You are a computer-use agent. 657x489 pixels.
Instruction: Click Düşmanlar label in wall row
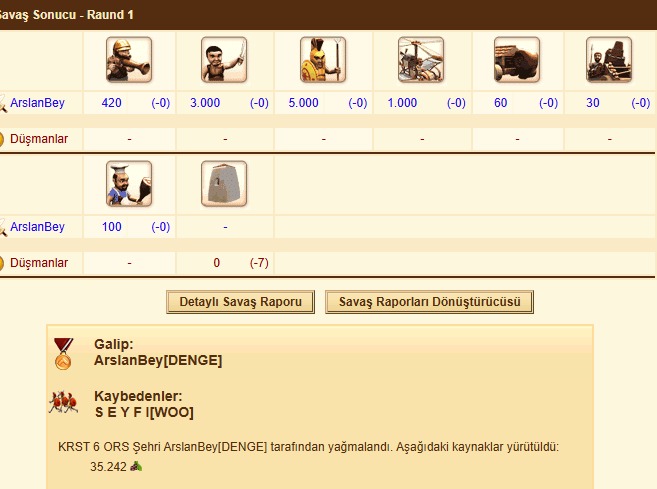39,263
